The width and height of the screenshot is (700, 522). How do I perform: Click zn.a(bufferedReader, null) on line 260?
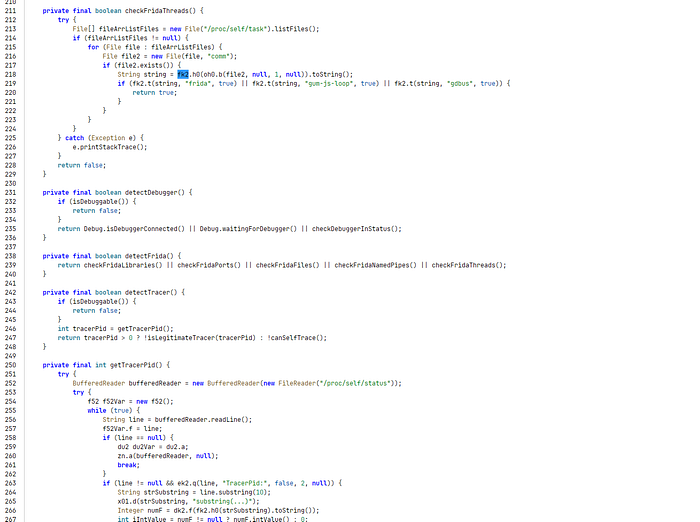(166, 456)
